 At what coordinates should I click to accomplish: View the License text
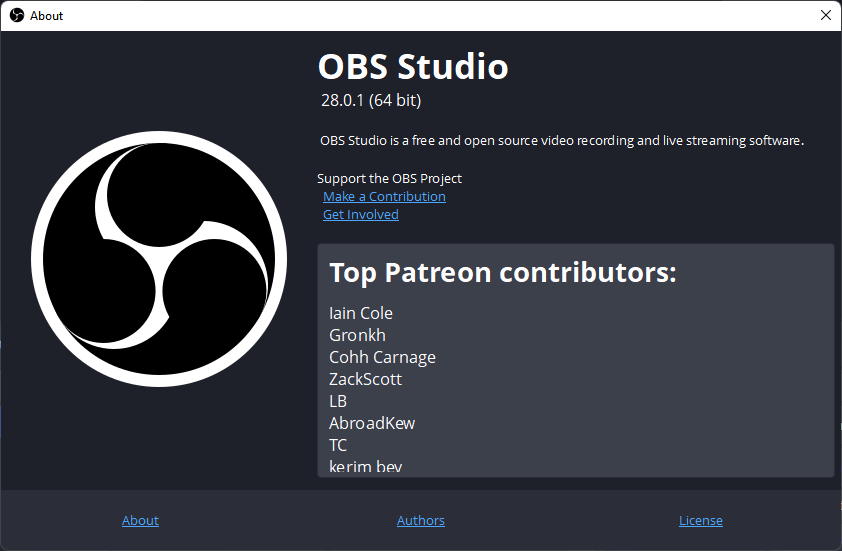pyautogui.click(x=700, y=520)
